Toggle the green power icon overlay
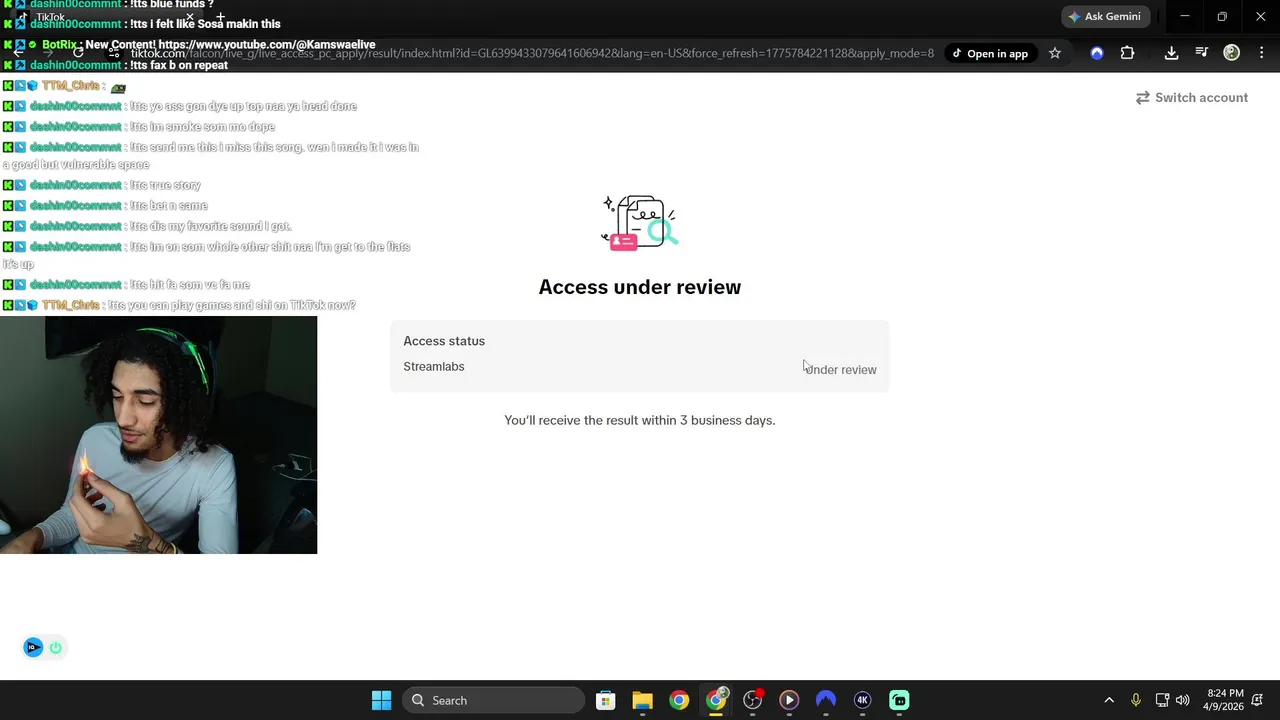Screen dimensions: 1280x720 click(x=56, y=648)
